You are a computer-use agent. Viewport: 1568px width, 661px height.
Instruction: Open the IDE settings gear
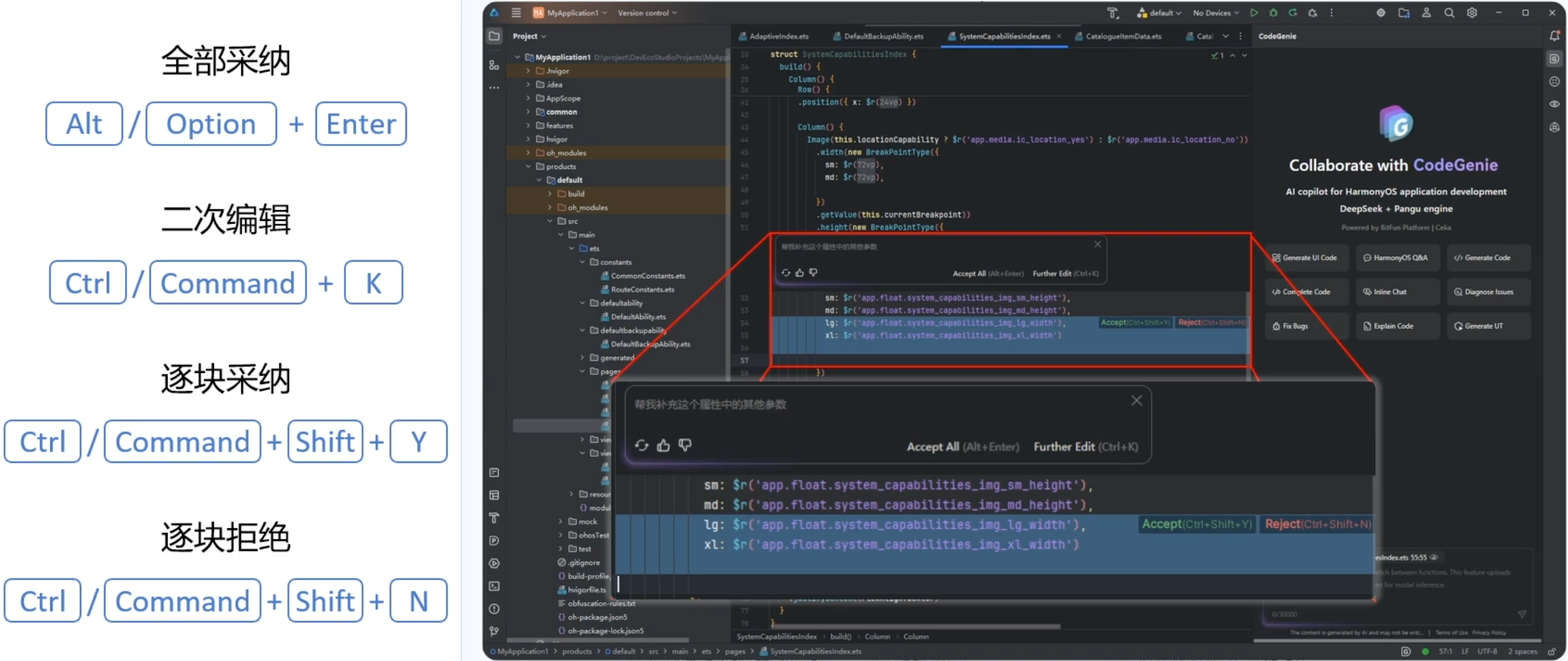pos(1471,12)
